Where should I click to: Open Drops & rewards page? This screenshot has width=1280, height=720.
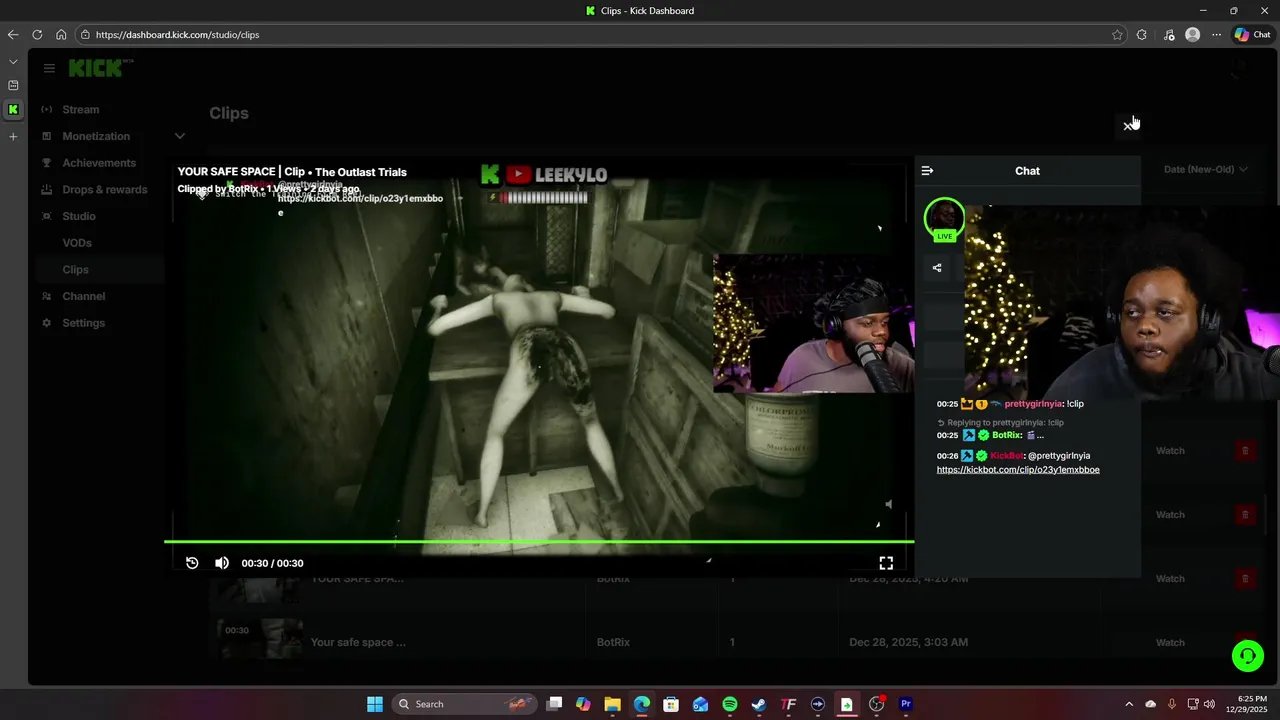(104, 190)
